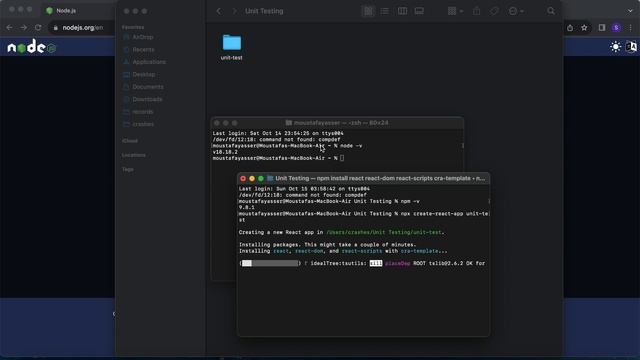Viewport: 640px width, 360px height.
Task: Click the iCloud section header
Action: click(130, 141)
